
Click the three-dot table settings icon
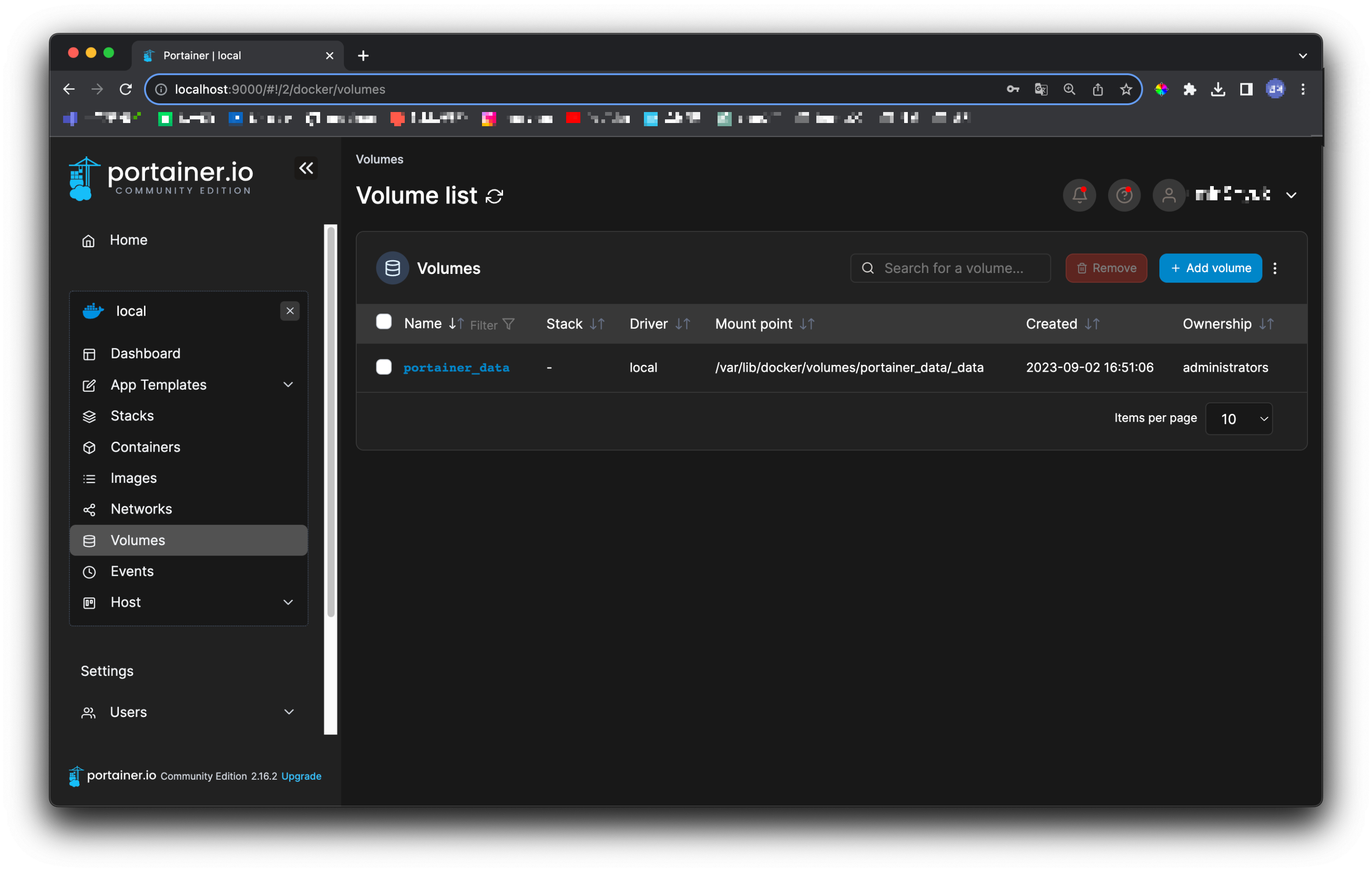1275,268
